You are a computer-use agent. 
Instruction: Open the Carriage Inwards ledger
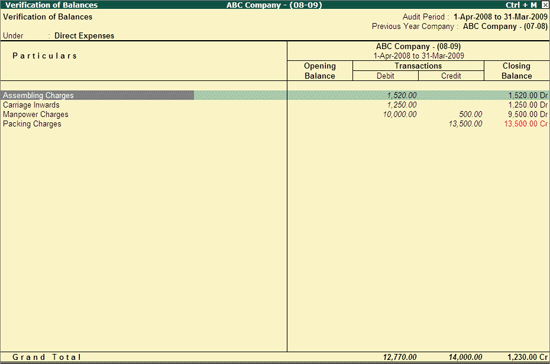[x=31, y=105]
